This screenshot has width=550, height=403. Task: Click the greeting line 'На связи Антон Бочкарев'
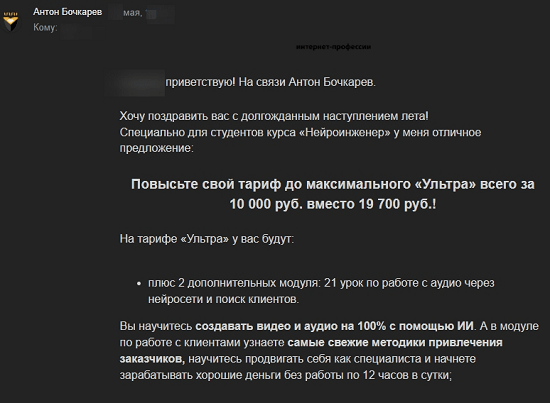point(307,82)
